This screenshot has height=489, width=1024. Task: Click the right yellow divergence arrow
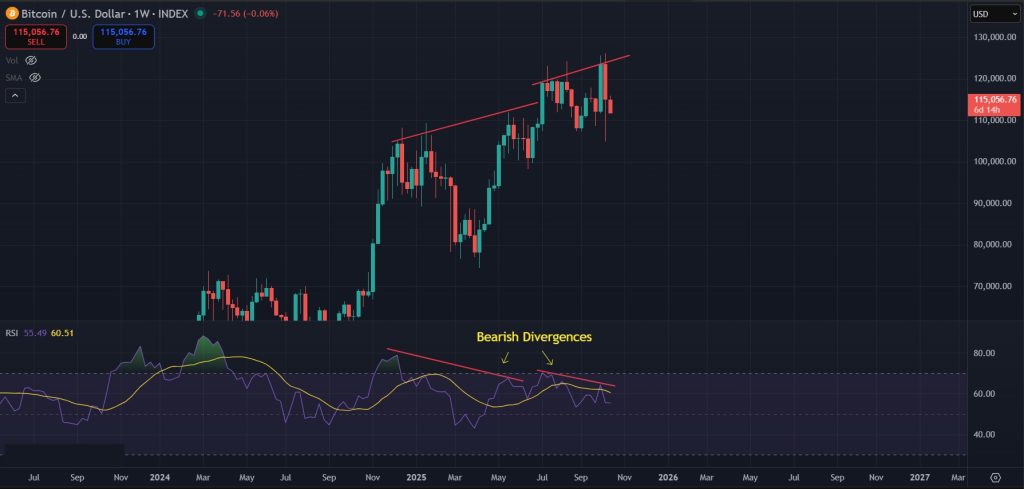(546, 357)
